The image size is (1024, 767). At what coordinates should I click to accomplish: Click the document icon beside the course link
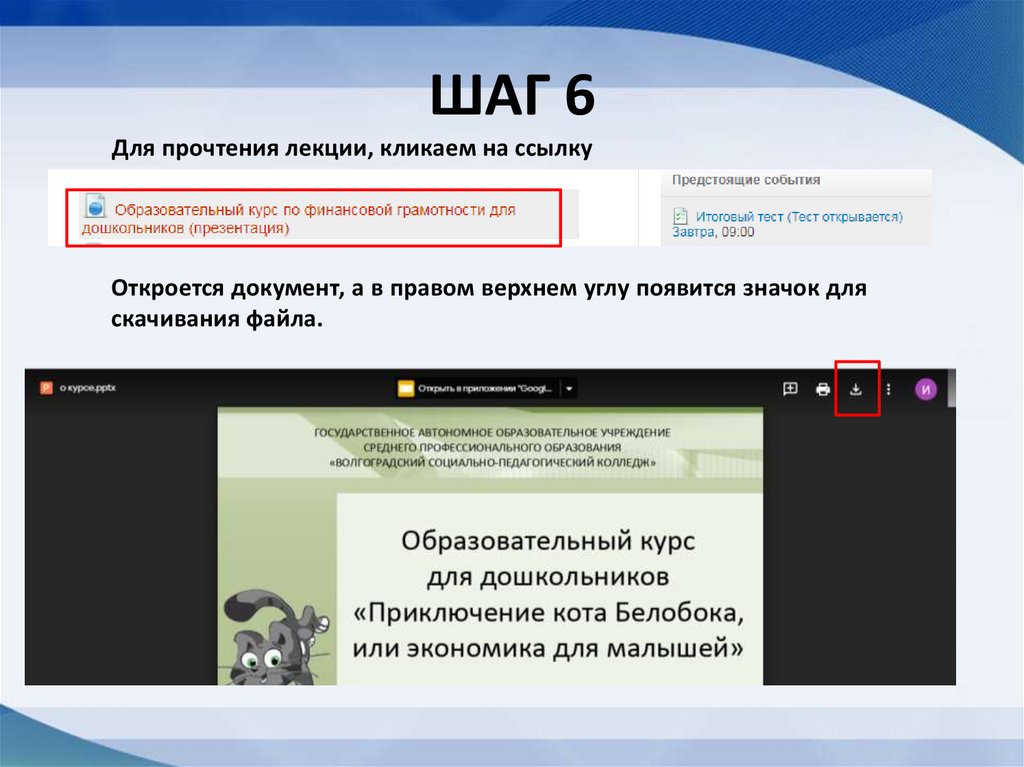[96, 208]
